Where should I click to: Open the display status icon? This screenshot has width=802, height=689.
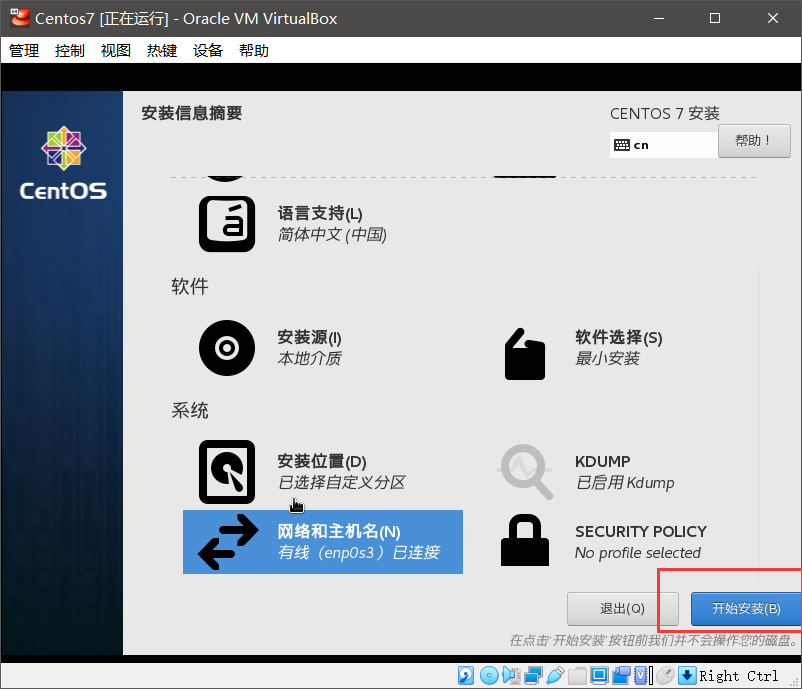[599, 675]
